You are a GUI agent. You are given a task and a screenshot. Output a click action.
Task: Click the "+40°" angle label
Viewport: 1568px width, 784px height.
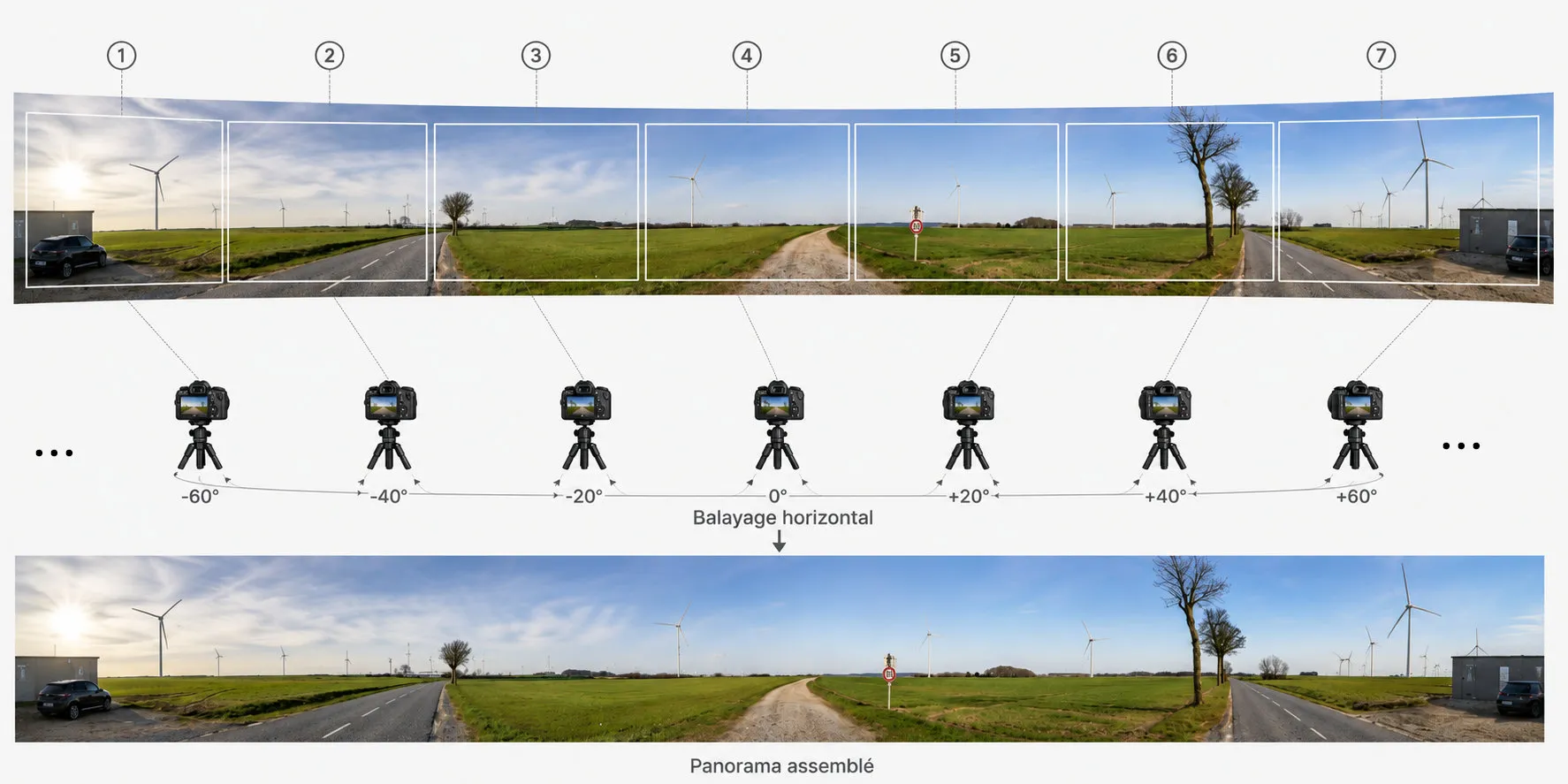(1165, 497)
